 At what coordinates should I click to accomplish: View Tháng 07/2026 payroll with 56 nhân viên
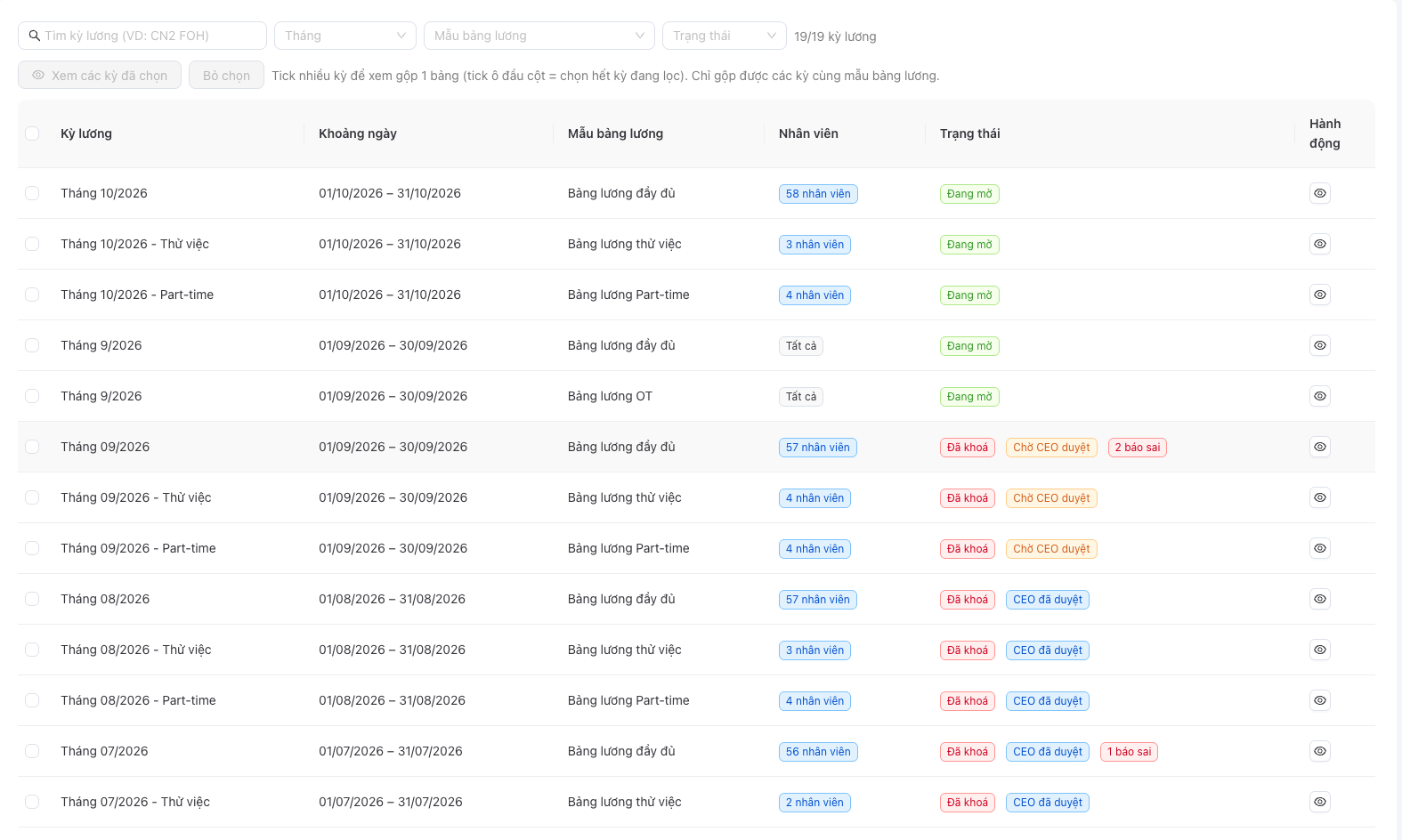pos(1320,751)
